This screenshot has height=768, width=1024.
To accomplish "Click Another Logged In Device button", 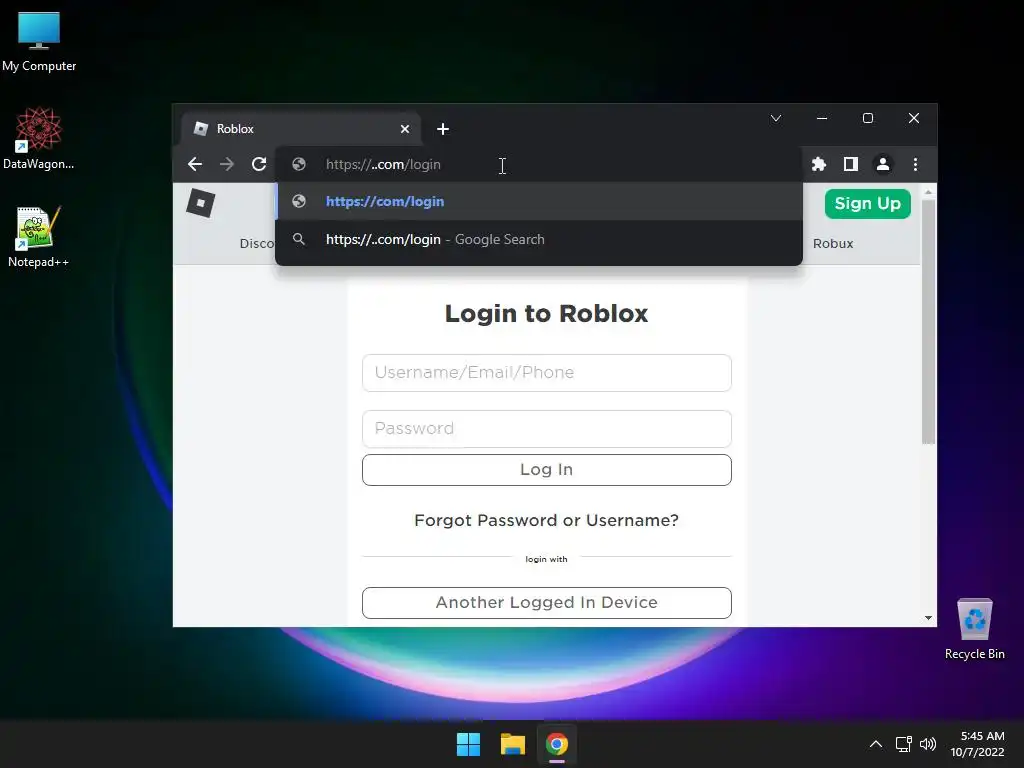I will [547, 602].
